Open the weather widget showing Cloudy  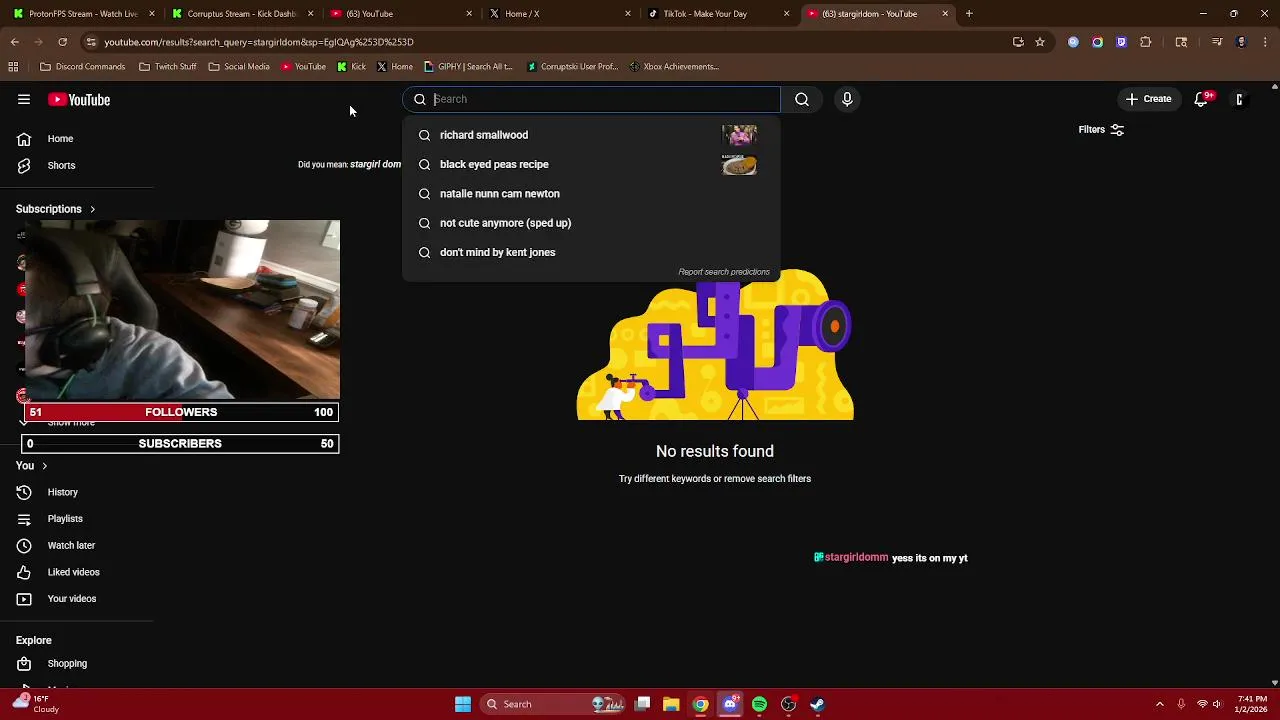[36, 704]
